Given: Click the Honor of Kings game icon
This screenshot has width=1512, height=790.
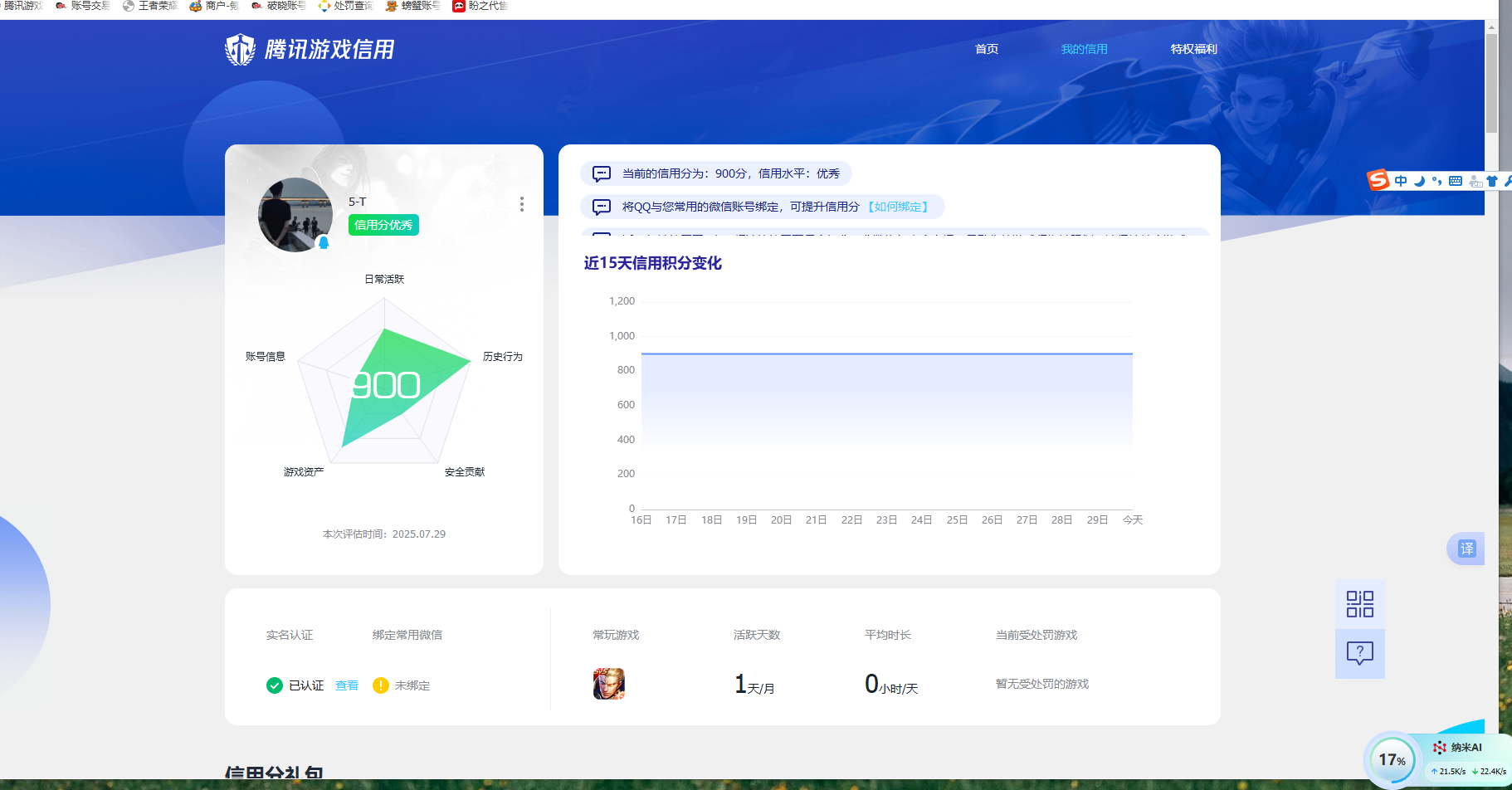Looking at the screenshot, I should click(609, 684).
